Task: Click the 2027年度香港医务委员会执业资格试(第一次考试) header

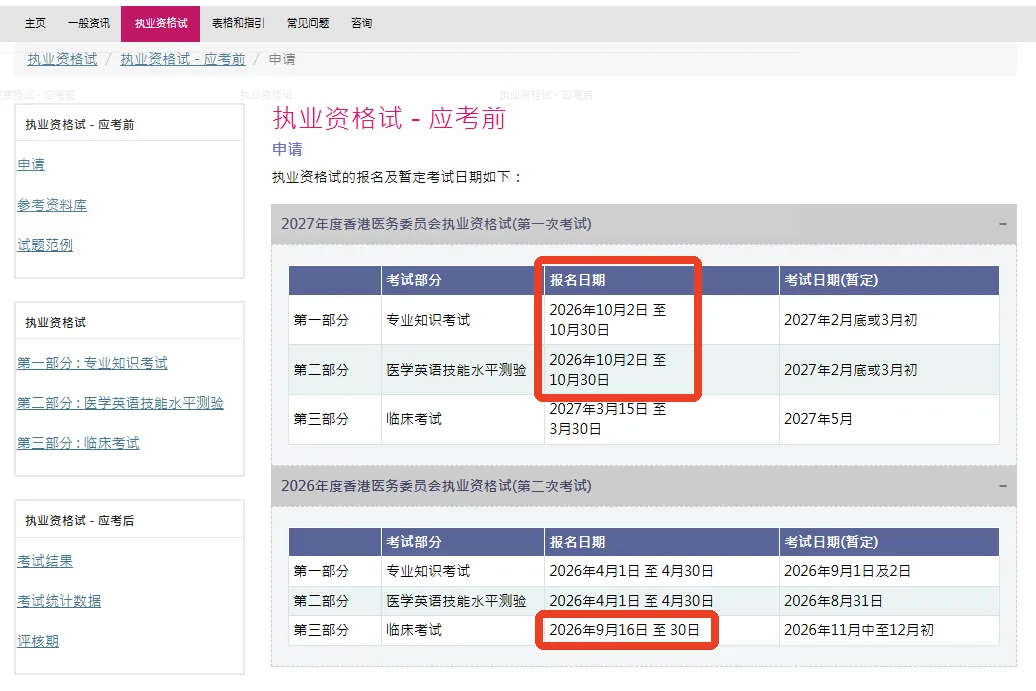Action: click(x=644, y=225)
